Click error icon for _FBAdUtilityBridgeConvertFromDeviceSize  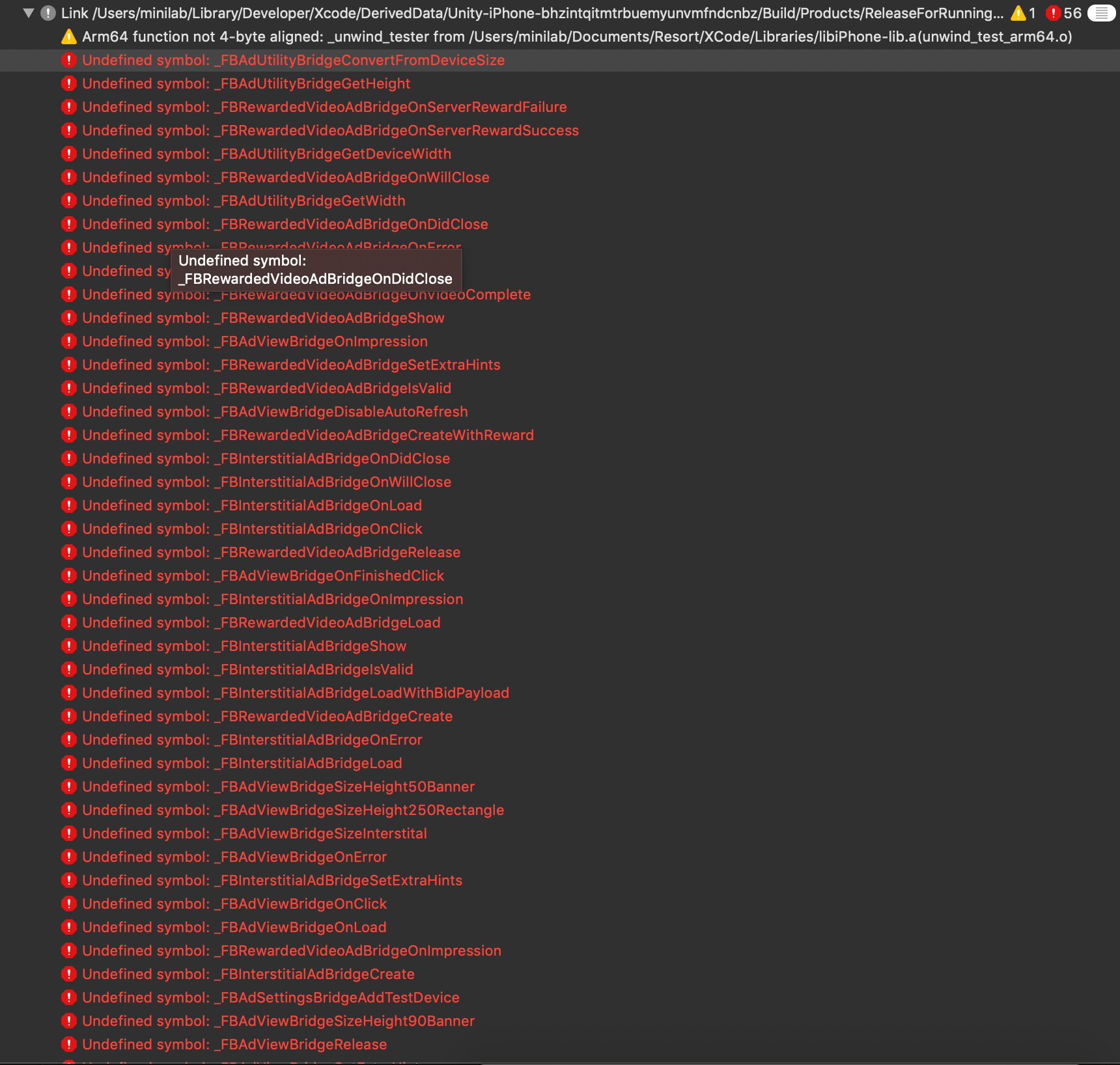coord(69,60)
